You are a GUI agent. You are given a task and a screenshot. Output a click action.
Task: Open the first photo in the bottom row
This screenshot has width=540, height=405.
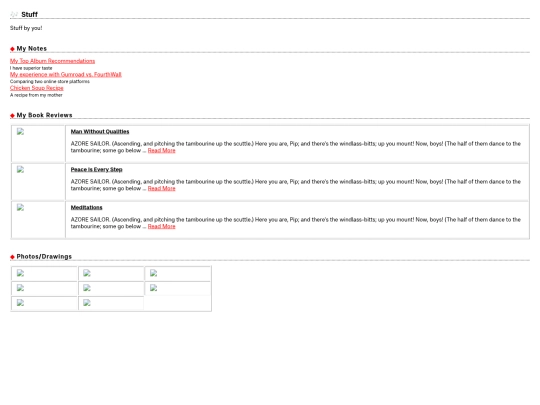[20, 303]
